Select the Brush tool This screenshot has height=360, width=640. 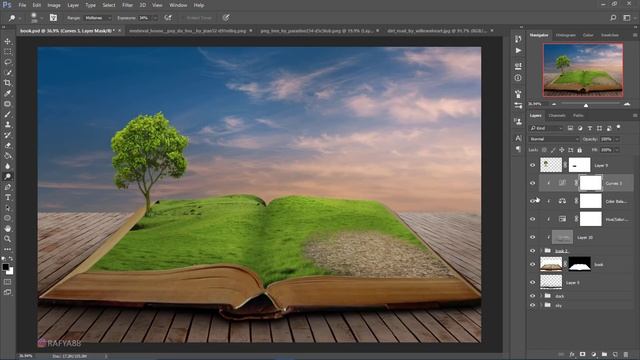click(x=7, y=114)
